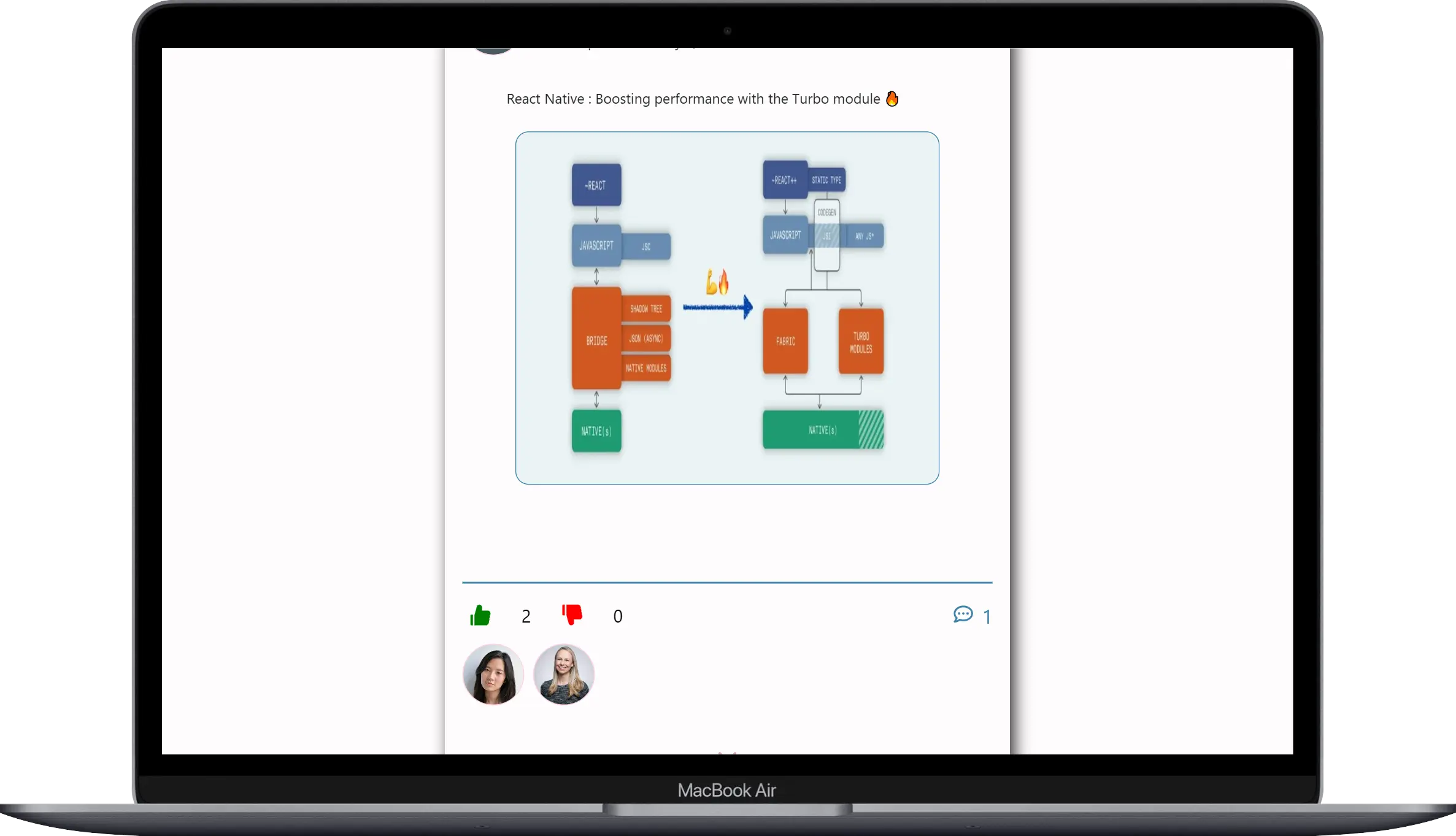The image size is (1456, 836).
Task: Select the React Native post title text
Action: [x=693, y=99]
